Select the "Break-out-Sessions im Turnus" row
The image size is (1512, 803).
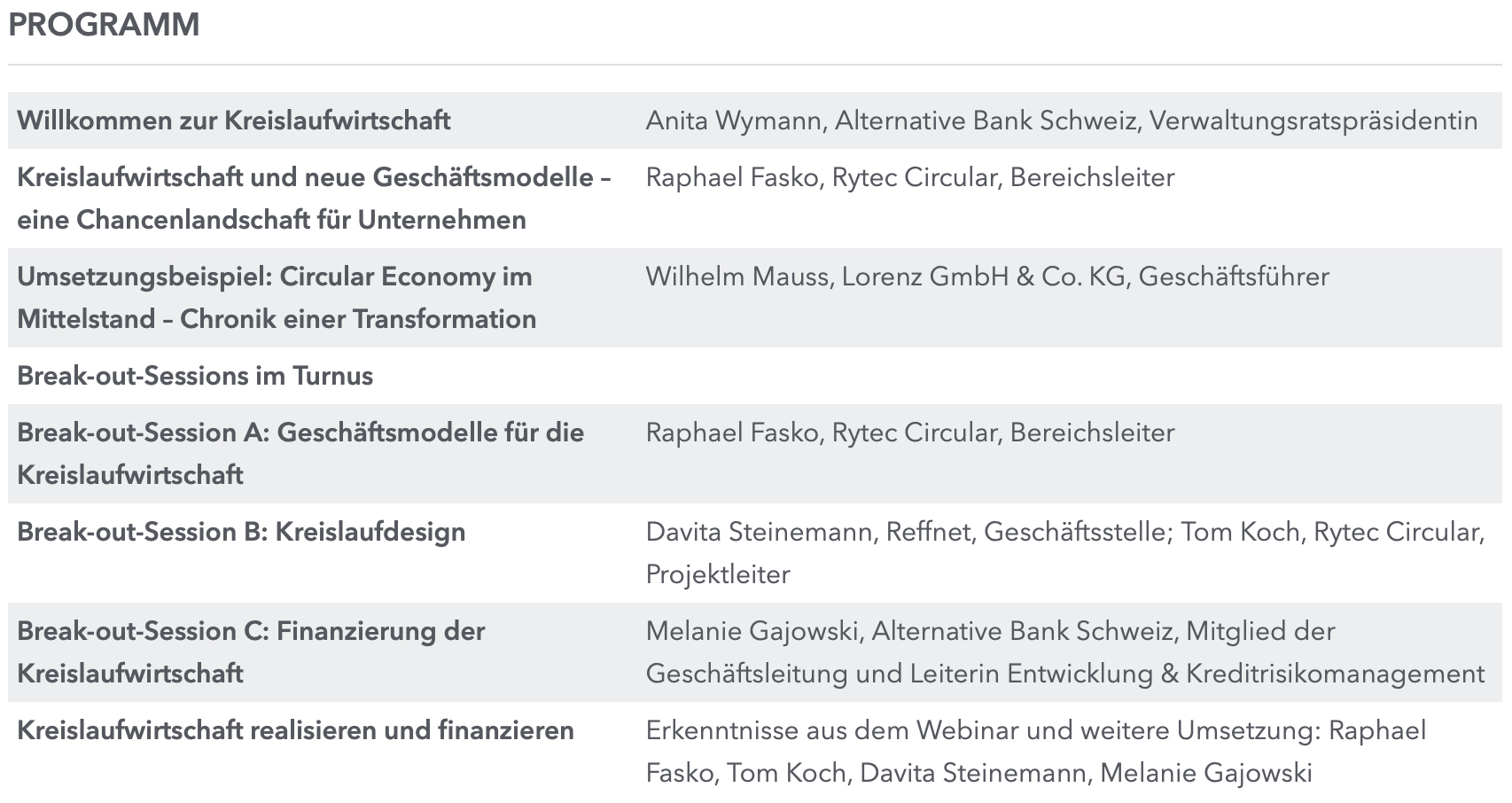[195, 376]
